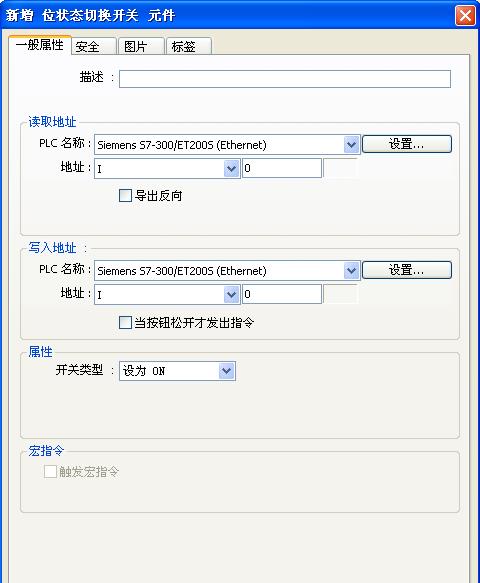
Task: Click the 读取地址 address number field
Action: click(x=282, y=168)
